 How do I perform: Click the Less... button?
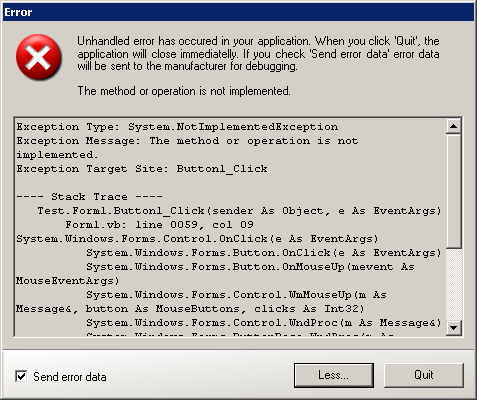(x=334, y=375)
